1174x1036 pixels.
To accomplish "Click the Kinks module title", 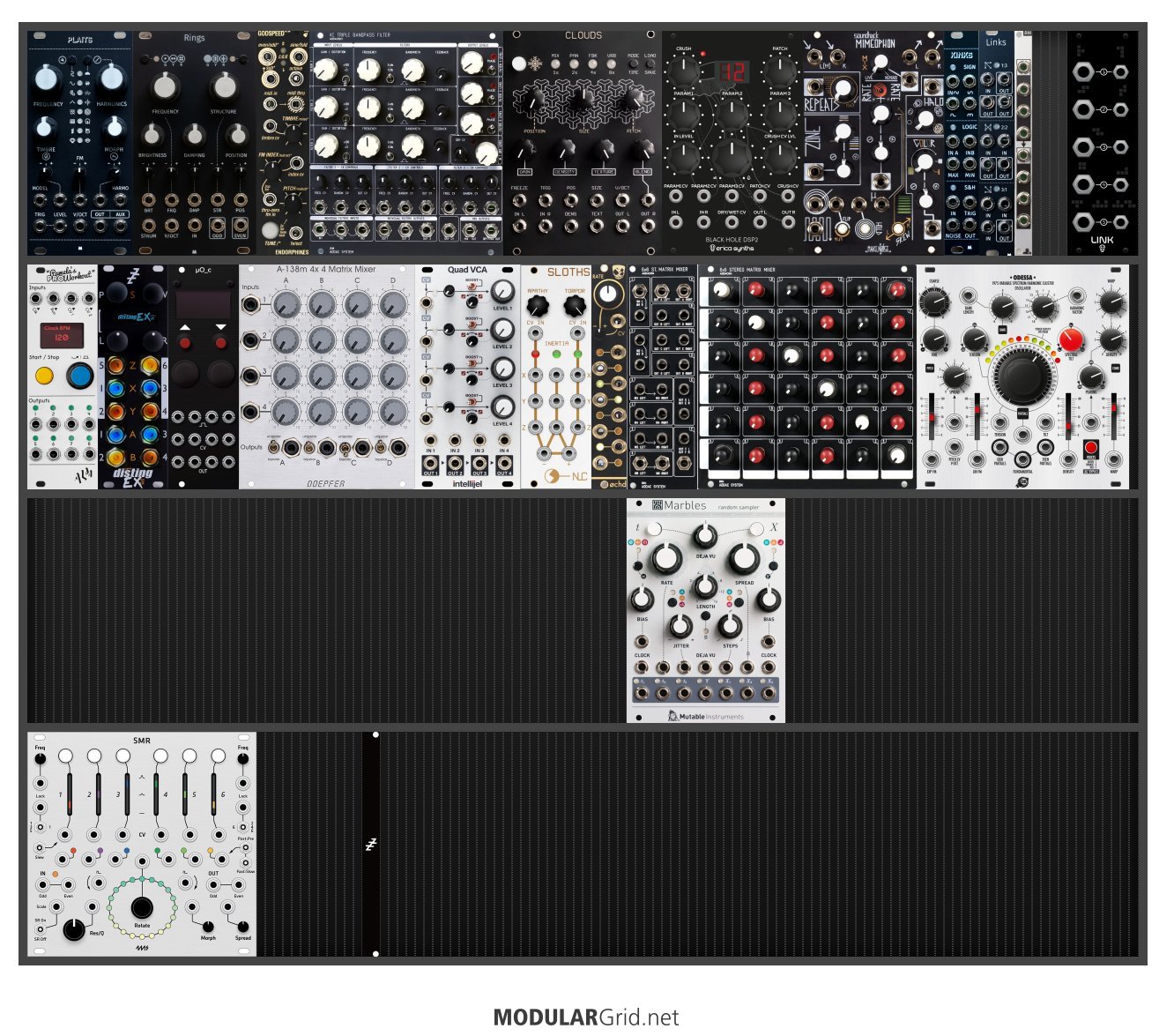I will [x=962, y=55].
